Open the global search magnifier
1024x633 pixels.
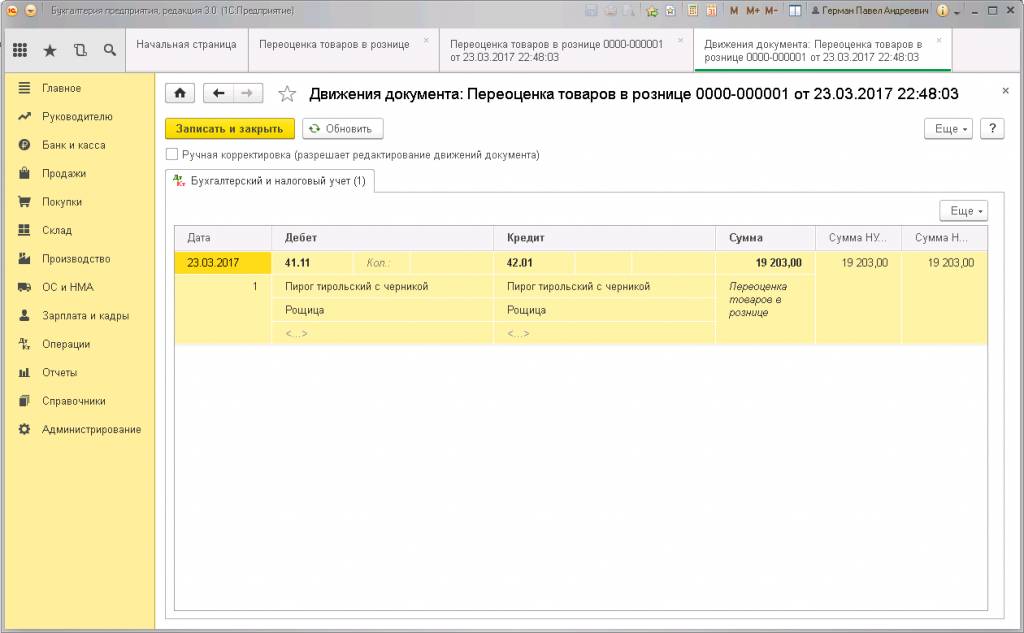110,50
